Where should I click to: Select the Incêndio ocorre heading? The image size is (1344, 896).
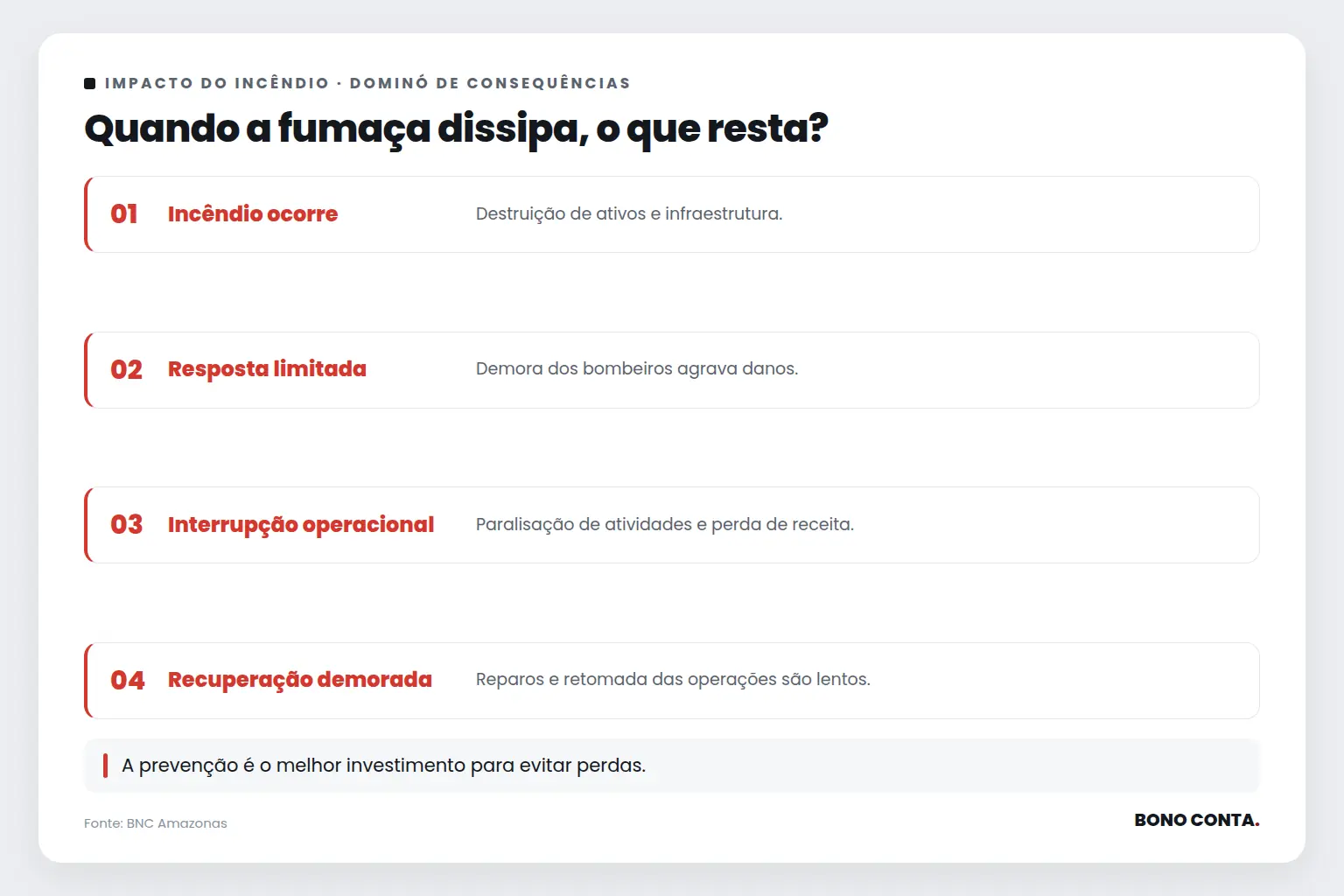253,214
